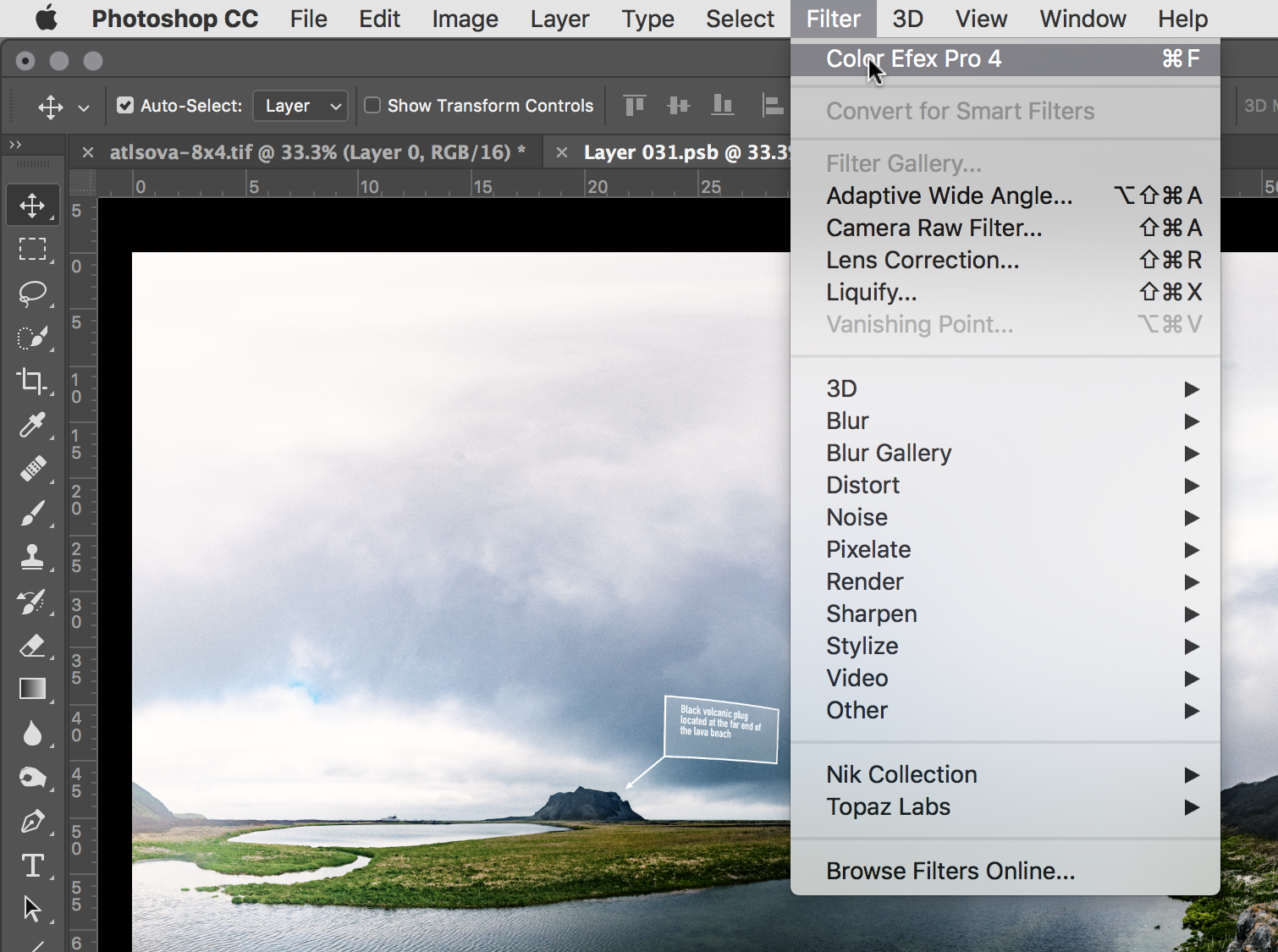Open Camera Raw Filter
1278x952 pixels.
click(x=1005, y=228)
